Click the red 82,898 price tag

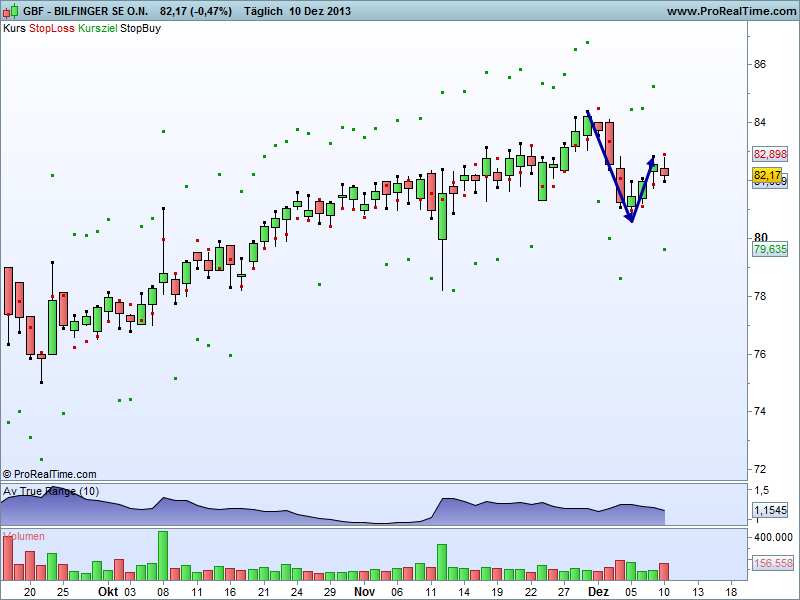770,154
